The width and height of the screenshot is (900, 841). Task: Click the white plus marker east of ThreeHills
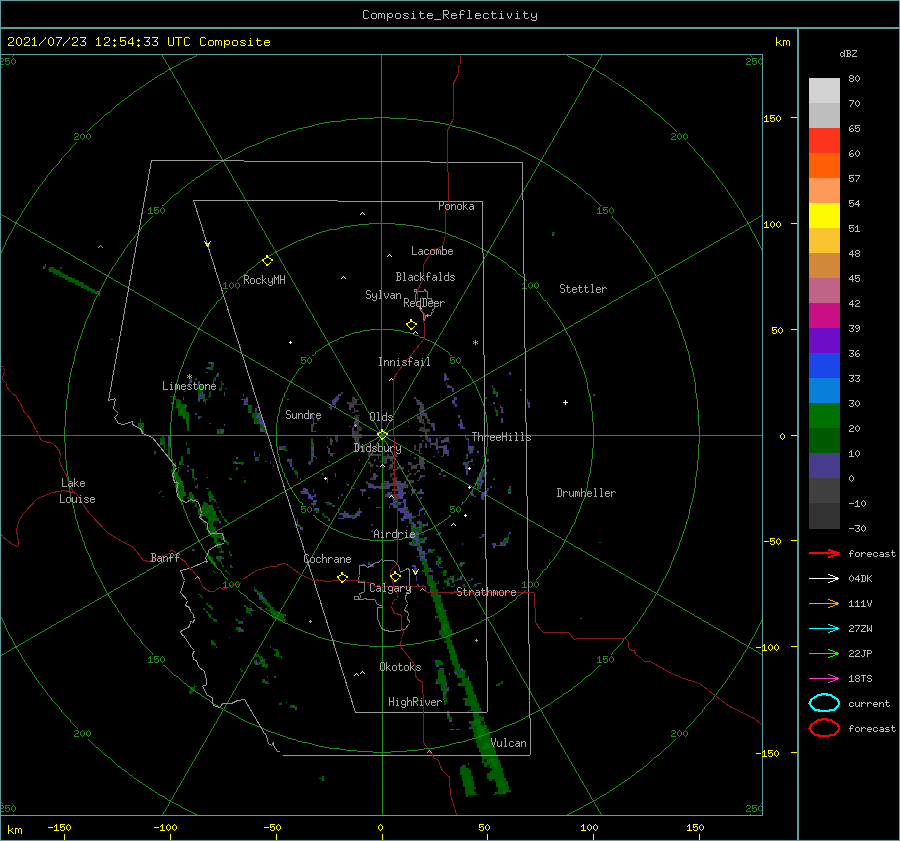(x=565, y=402)
